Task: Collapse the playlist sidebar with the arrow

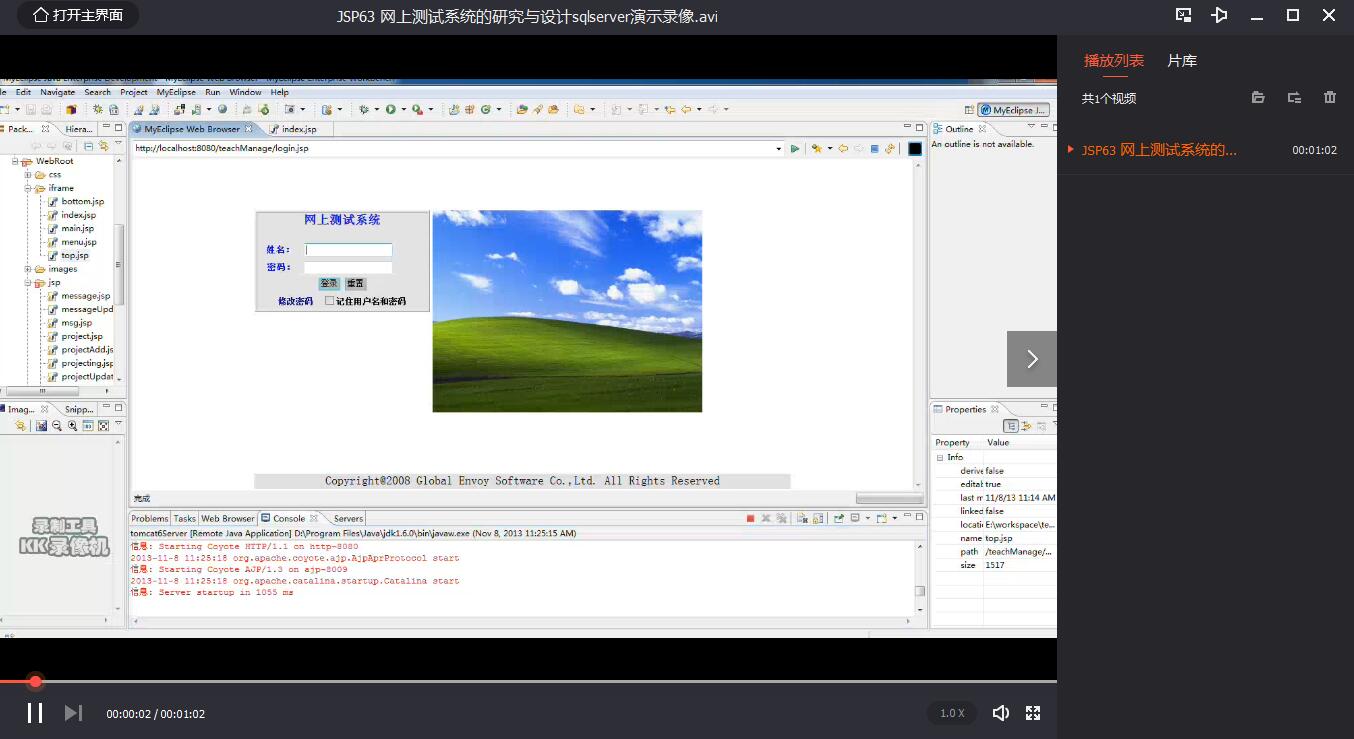Action: [x=1032, y=358]
